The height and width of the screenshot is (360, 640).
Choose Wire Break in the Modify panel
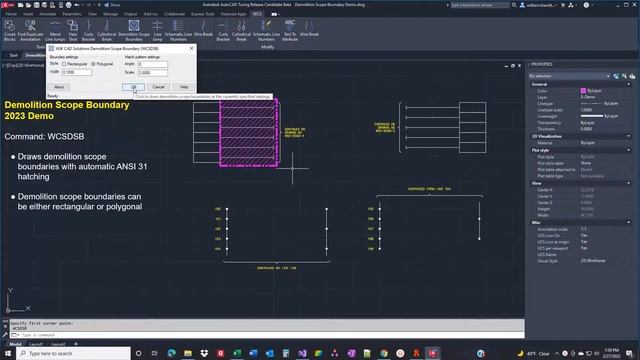(x=309, y=29)
